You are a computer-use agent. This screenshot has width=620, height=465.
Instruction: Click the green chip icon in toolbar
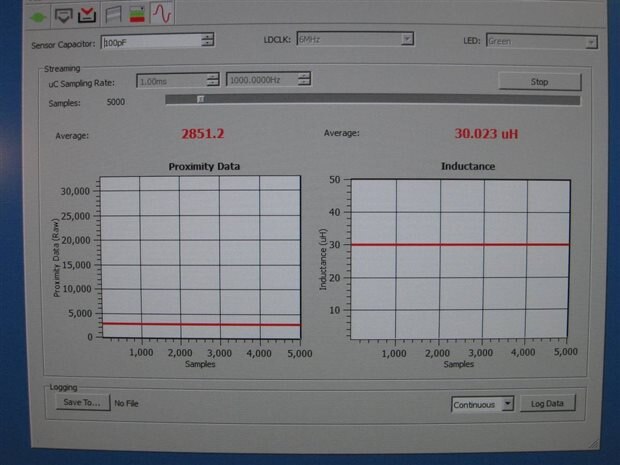38,17
